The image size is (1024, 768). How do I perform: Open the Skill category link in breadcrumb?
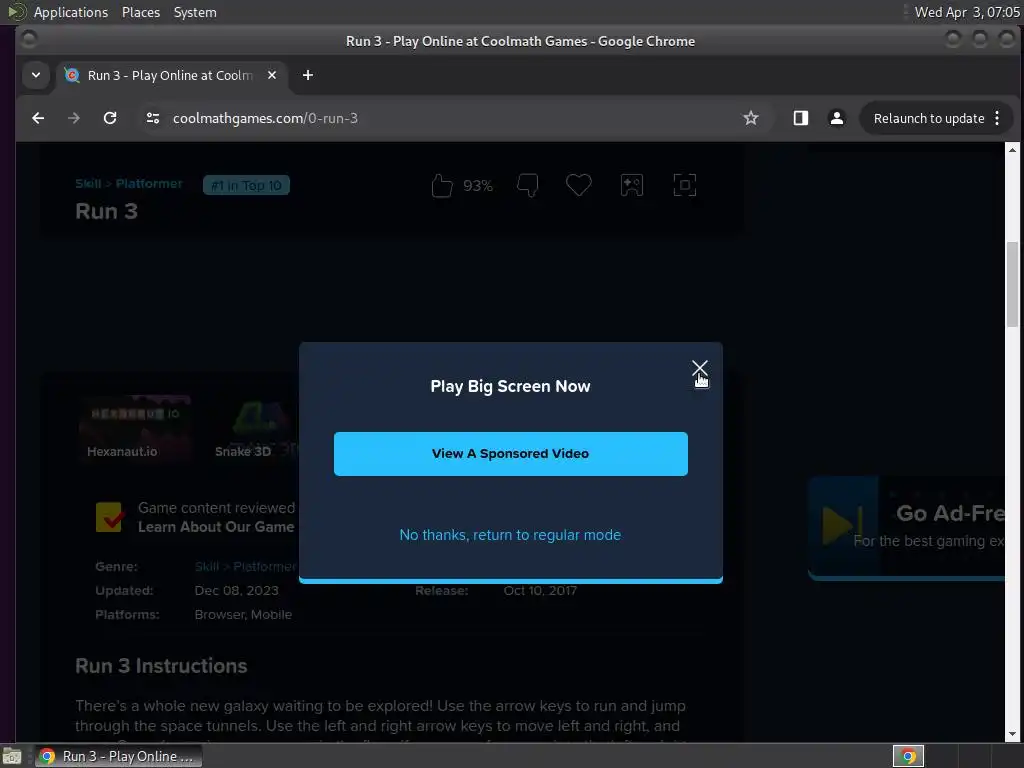[88, 184]
